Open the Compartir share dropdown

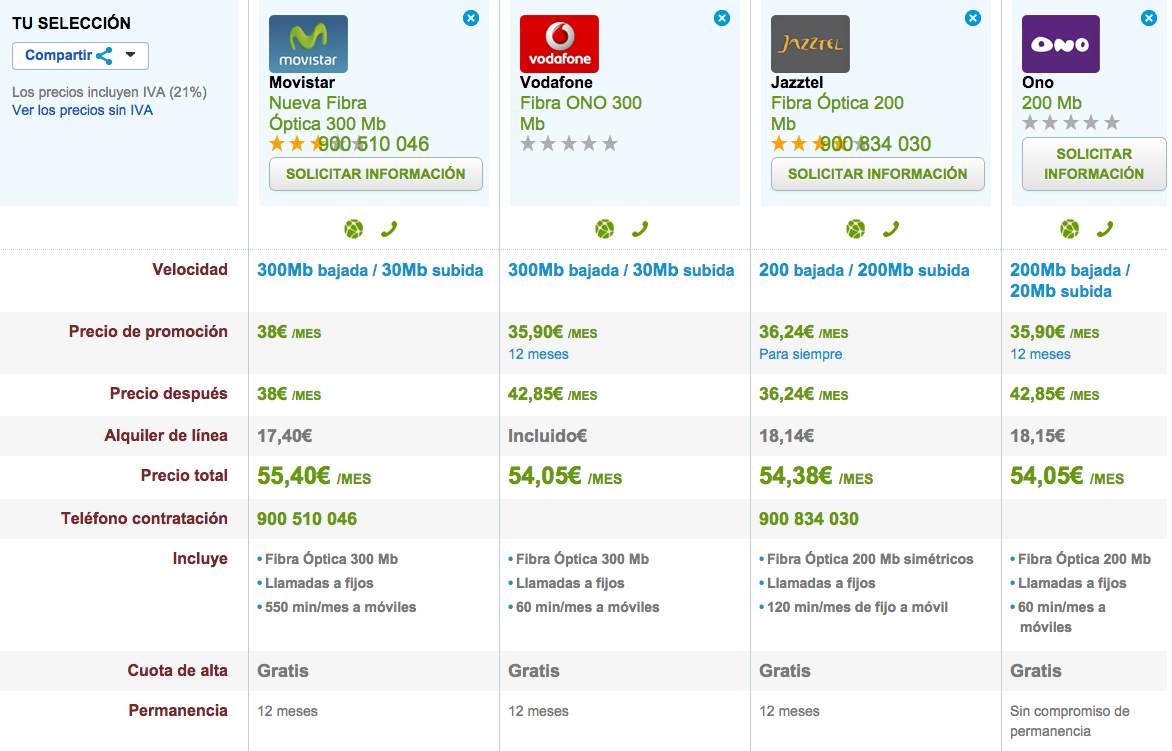pos(80,56)
